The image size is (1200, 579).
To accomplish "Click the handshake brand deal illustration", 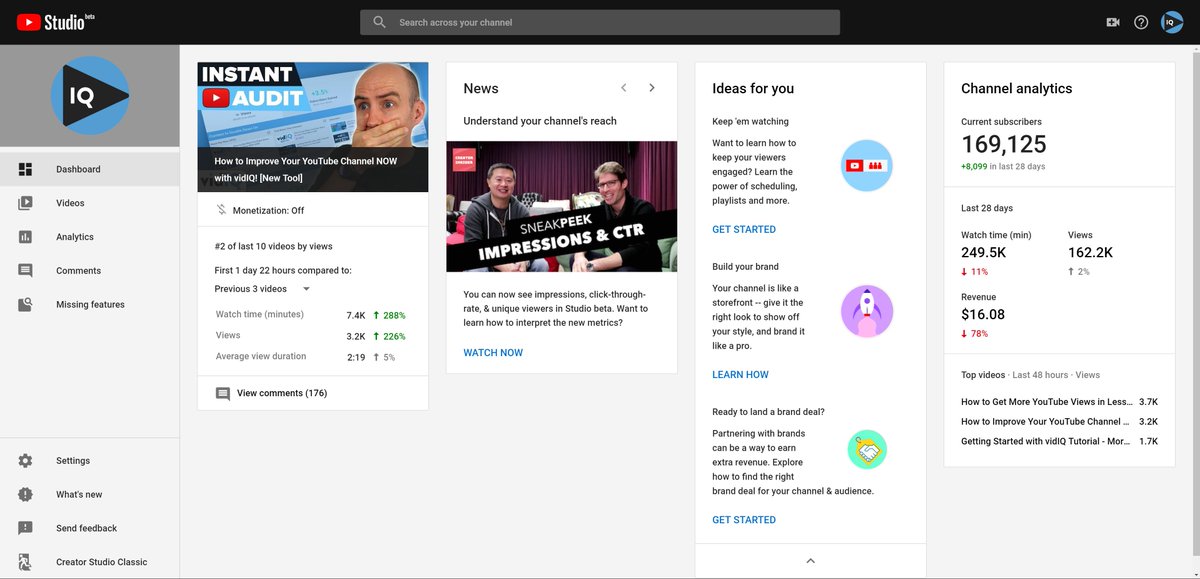I will (x=866, y=450).
